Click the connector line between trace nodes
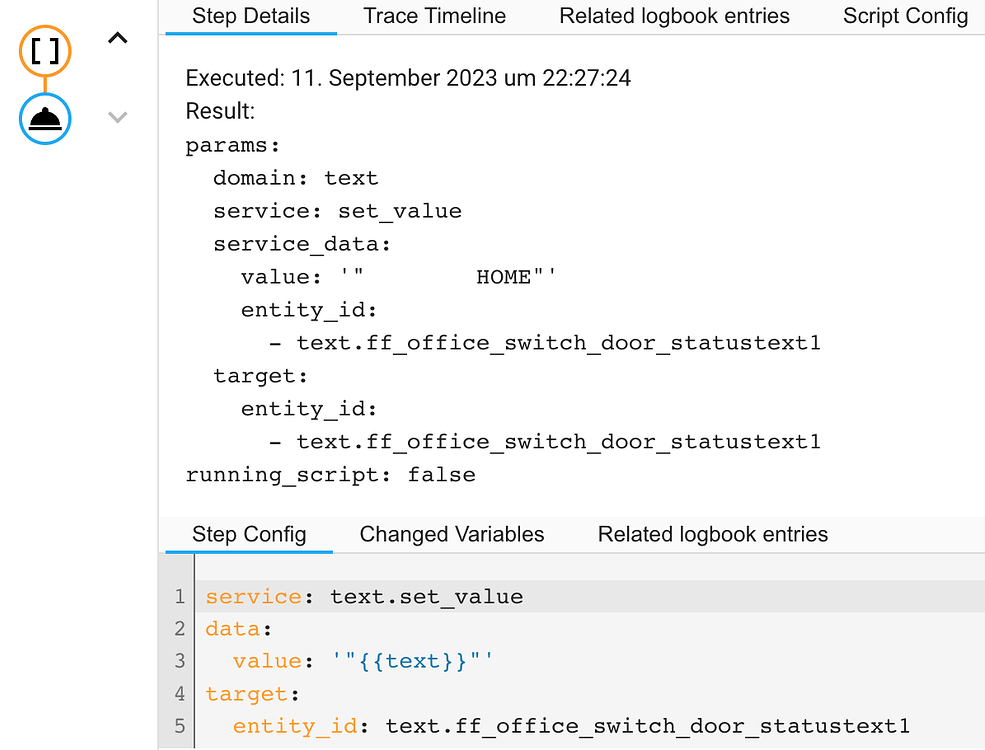 coord(44,84)
